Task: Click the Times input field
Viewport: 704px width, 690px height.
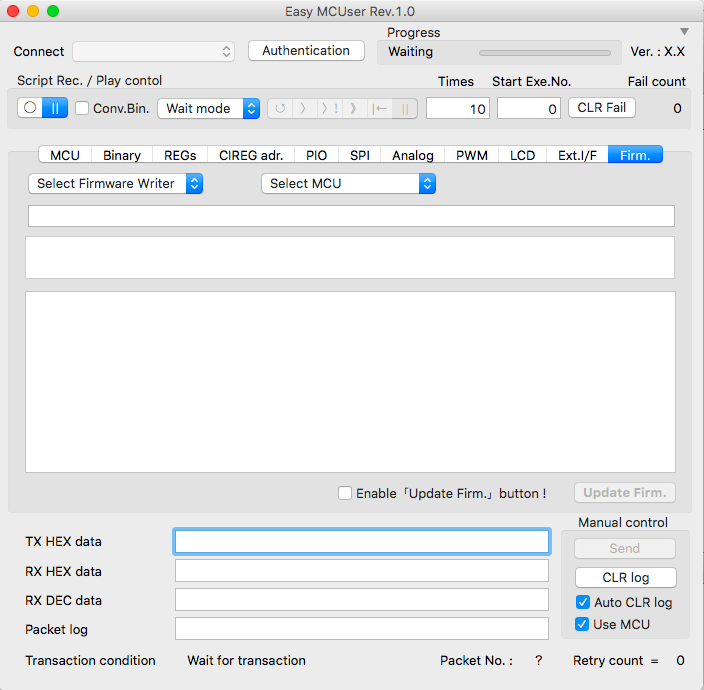Action: [458, 109]
